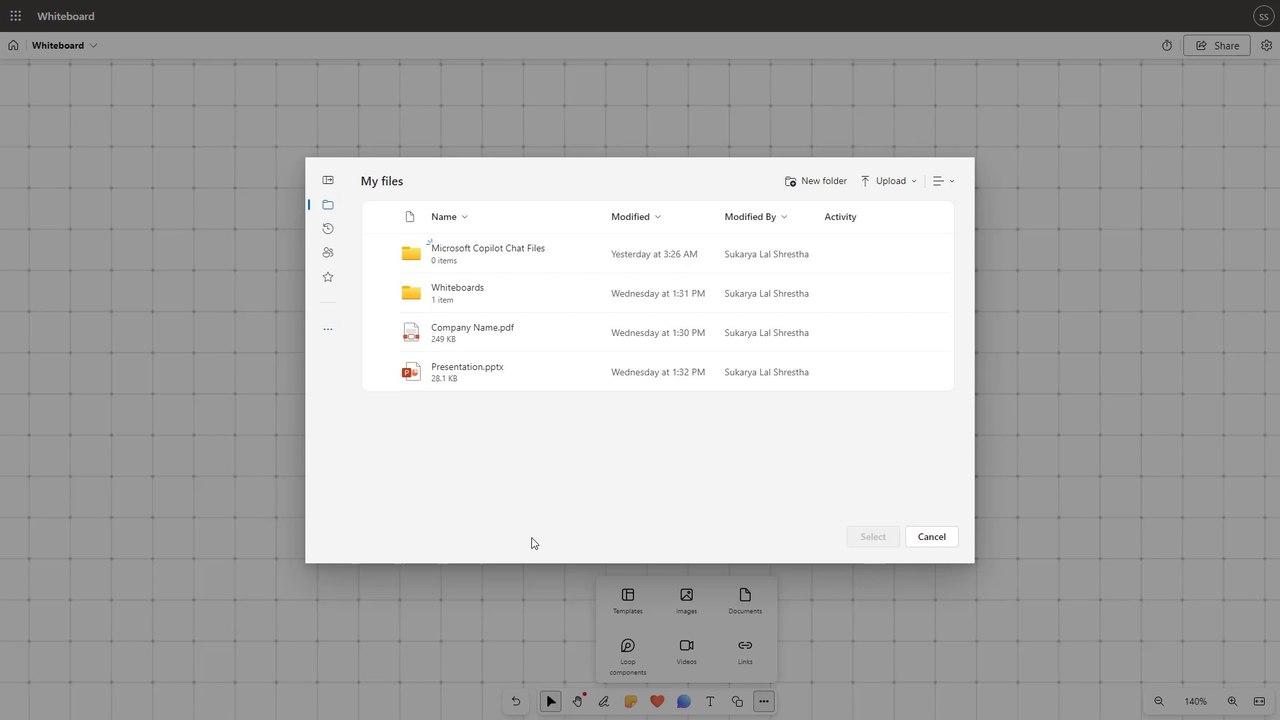
Task: Click the file type column header icon
Action: click(x=410, y=217)
